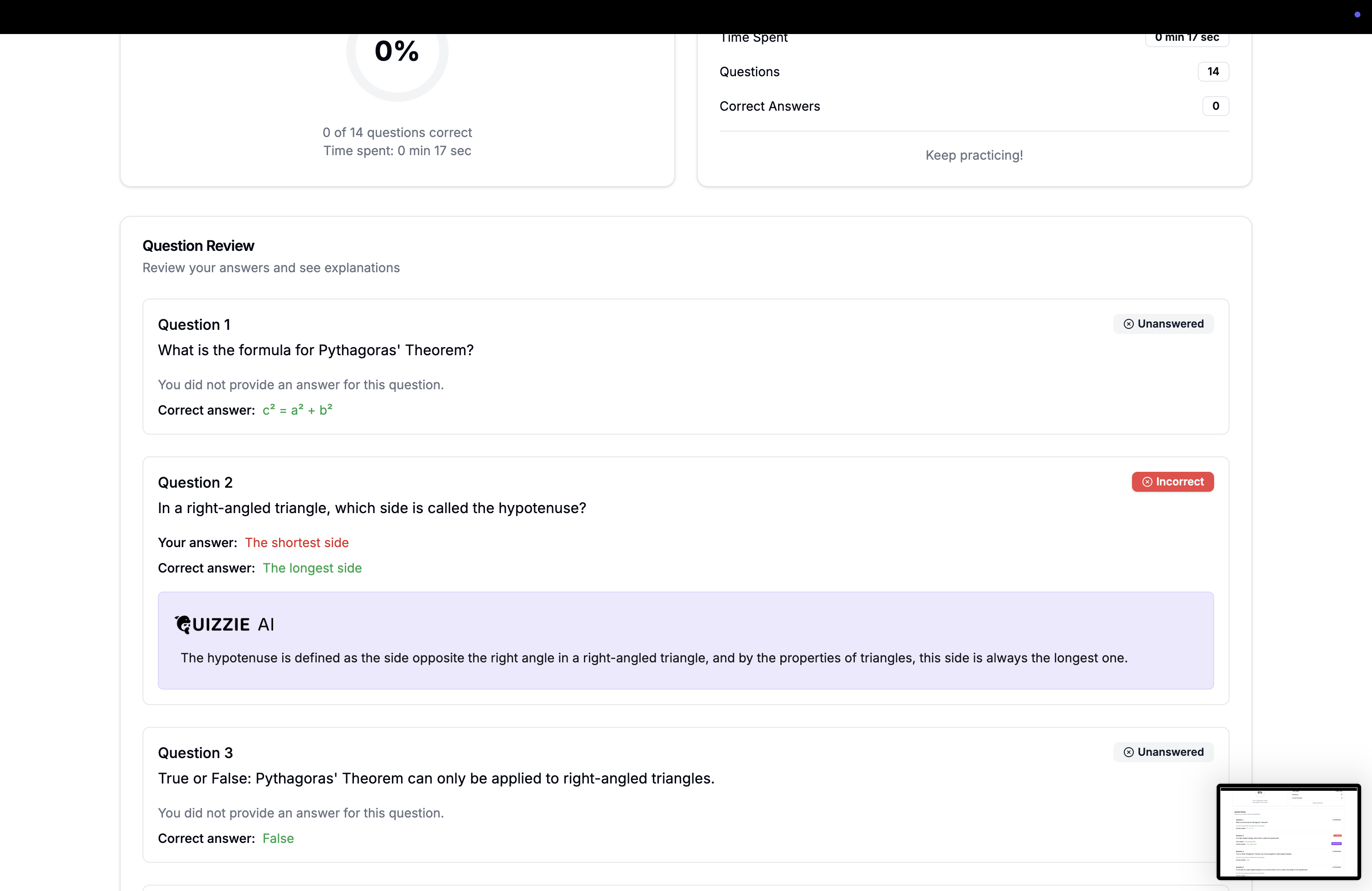Click the Correct Answers badge showing 0
This screenshot has width=1372, height=891.
click(1215, 106)
